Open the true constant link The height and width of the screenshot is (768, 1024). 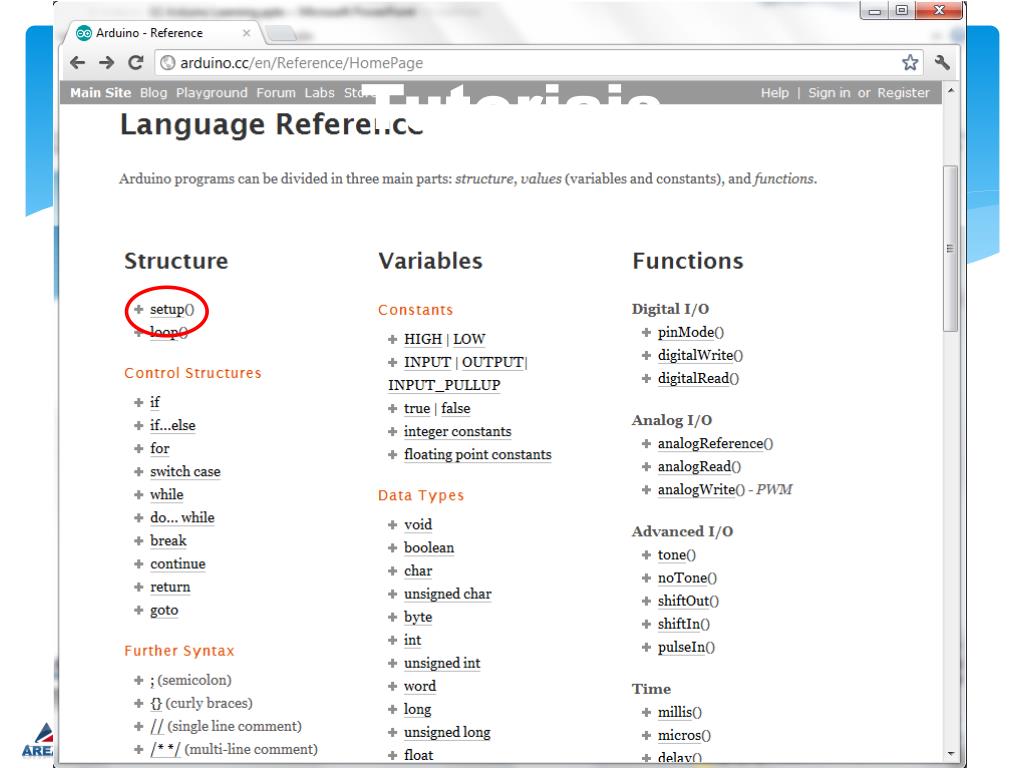click(x=417, y=409)
